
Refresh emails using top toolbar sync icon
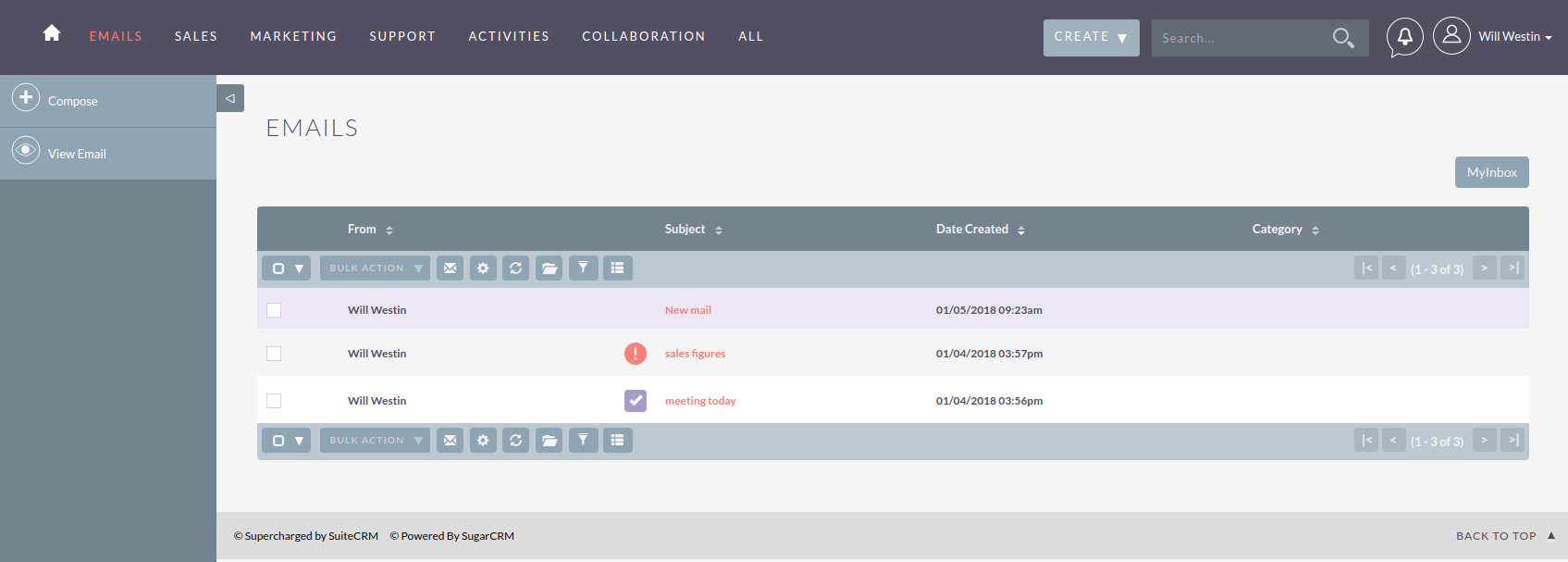coord(516,269)
